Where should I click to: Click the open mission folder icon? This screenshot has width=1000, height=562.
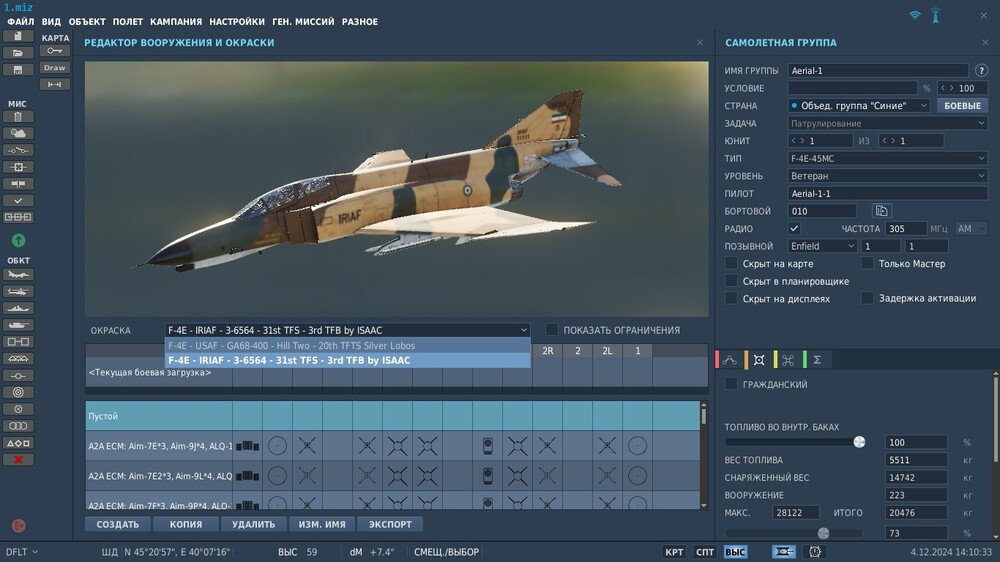click(x=18, y=53)
